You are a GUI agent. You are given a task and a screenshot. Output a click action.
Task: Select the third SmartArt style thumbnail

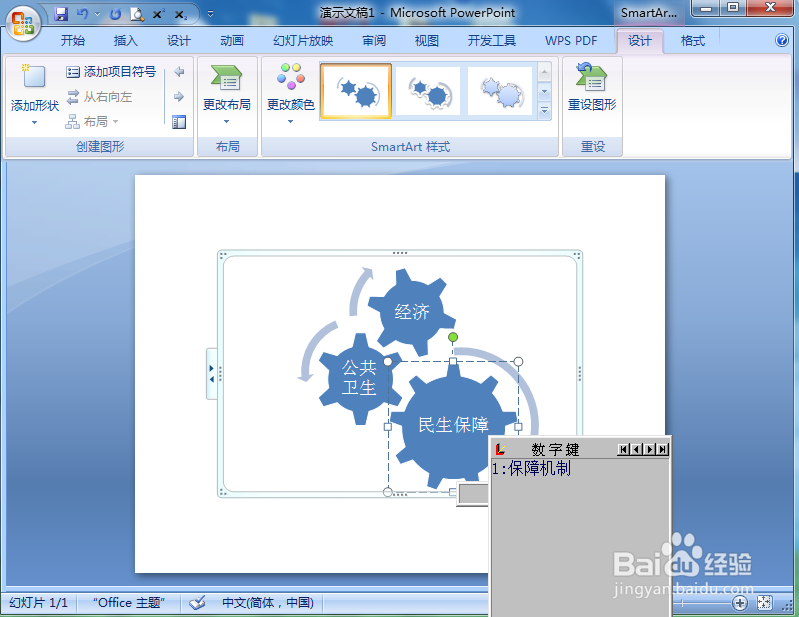pos(500,91)
